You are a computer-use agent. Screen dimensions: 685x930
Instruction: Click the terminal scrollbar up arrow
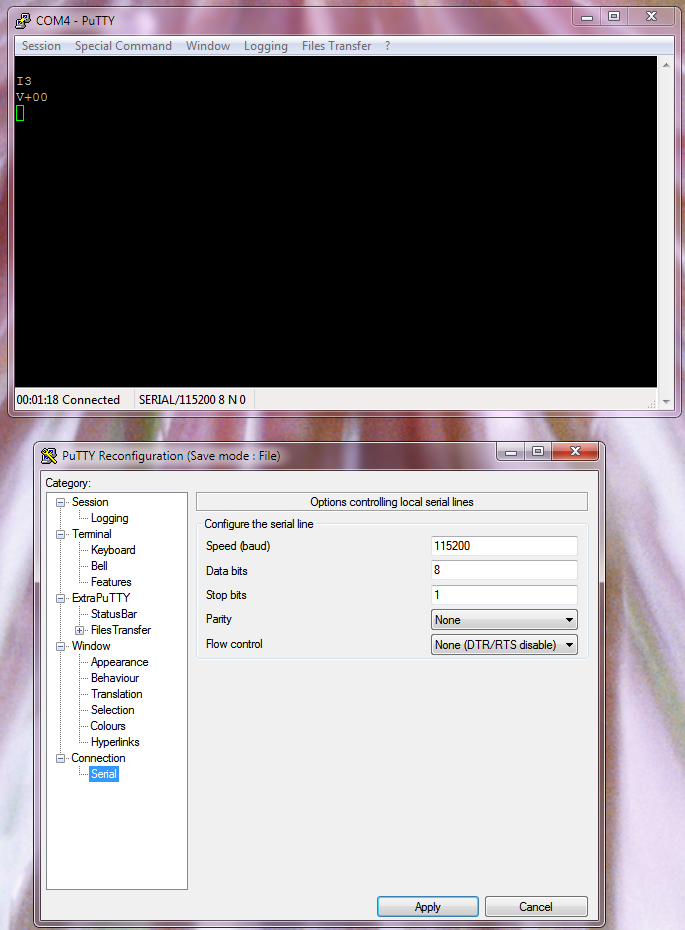coord(666,65)
